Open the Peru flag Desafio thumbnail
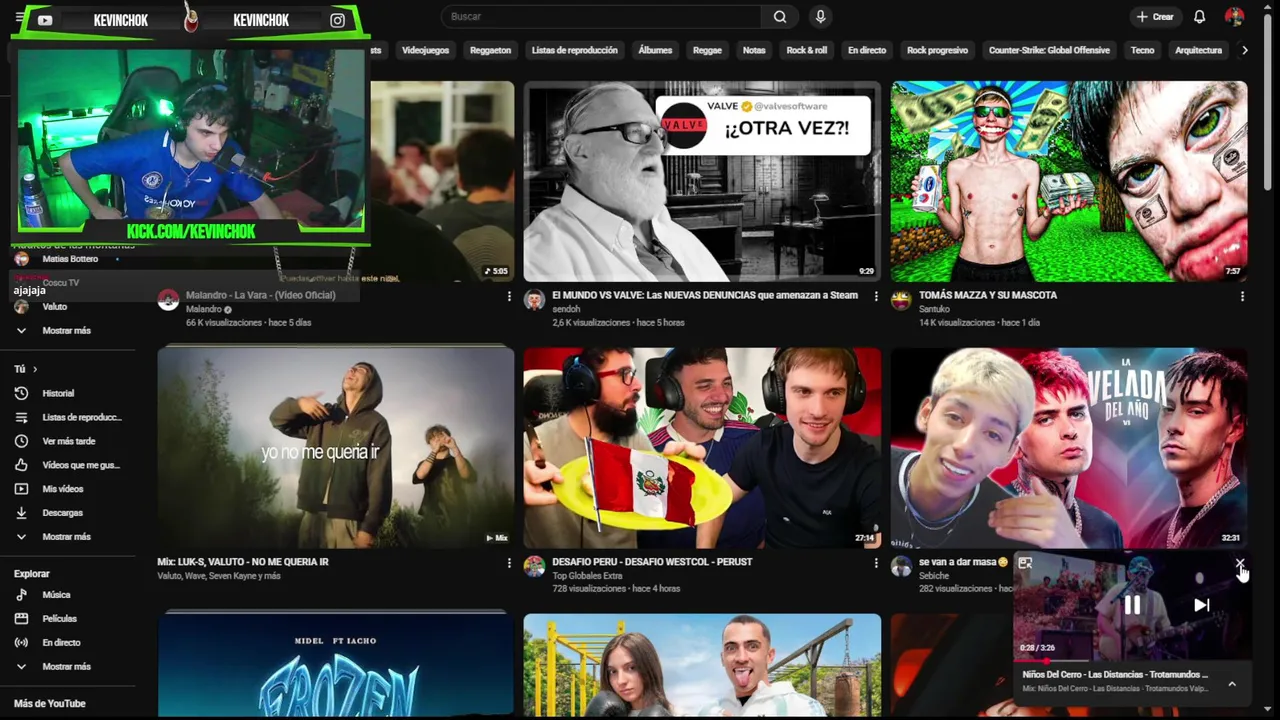Screen dimensions: 1280x720 click(702, 448)
